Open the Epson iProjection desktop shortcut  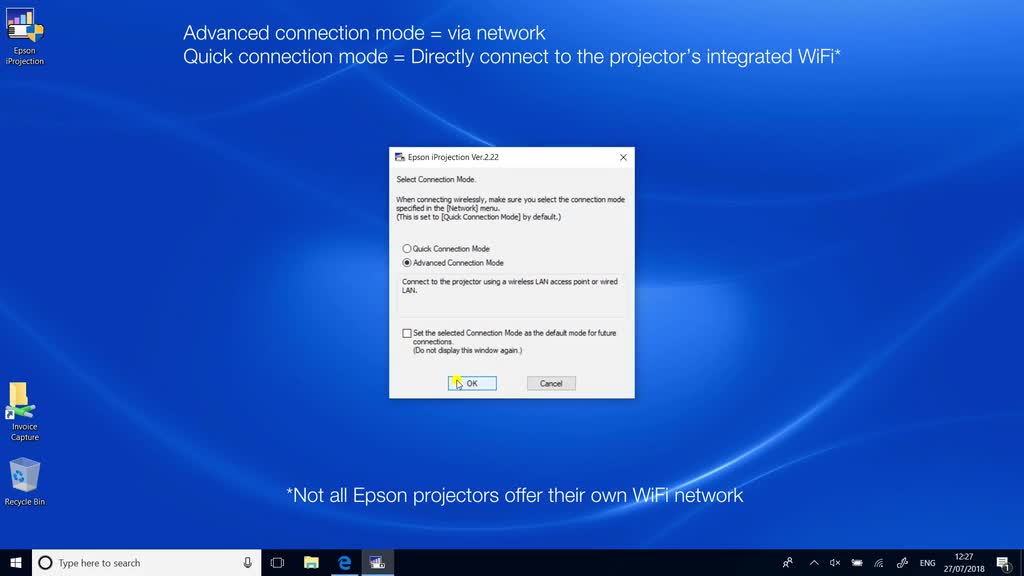coord(25,36)
